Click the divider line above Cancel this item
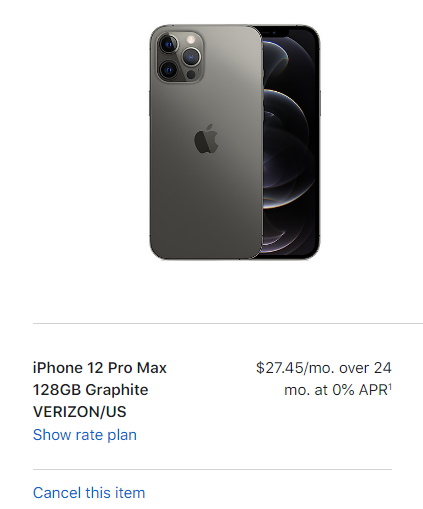423x509 pixels. [x=212, y=470]
